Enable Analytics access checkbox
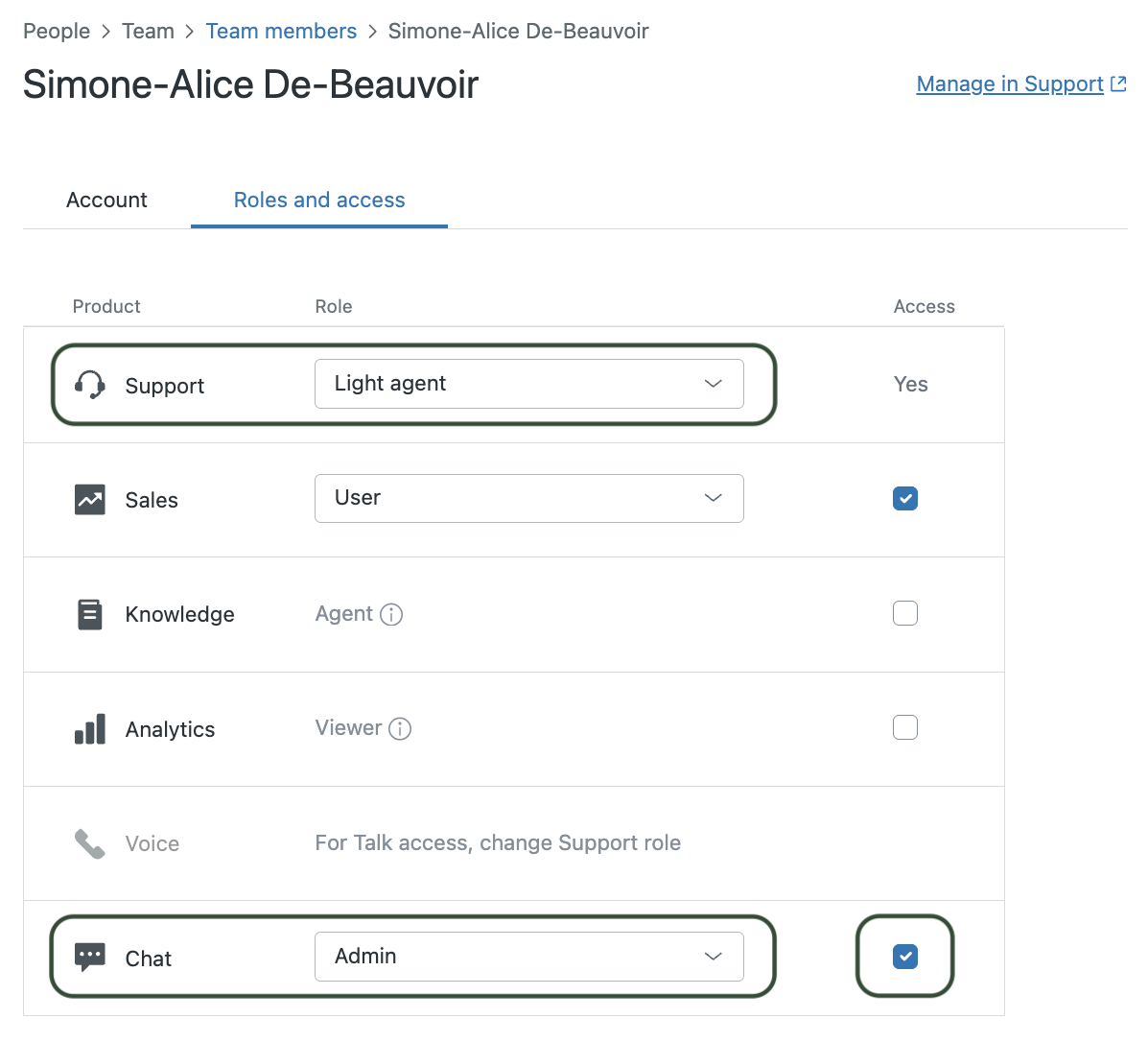This screenshot has height=1042, width=1148. [904, 727]
